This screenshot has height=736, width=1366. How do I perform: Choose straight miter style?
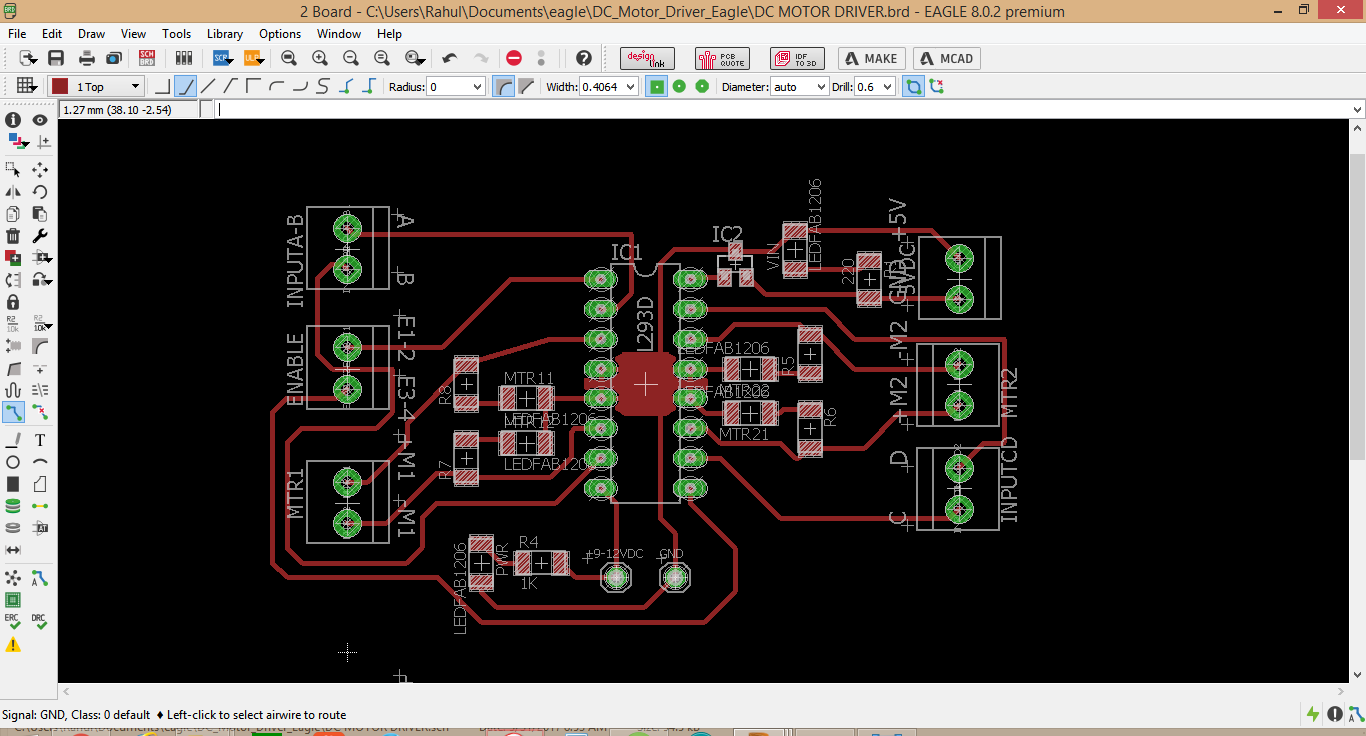point(527,86)
